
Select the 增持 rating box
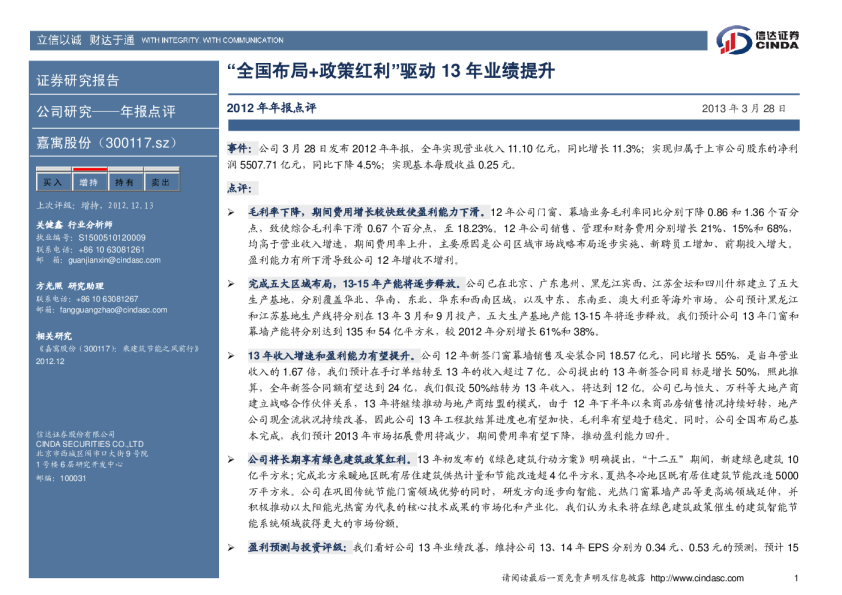pos(88,183)
